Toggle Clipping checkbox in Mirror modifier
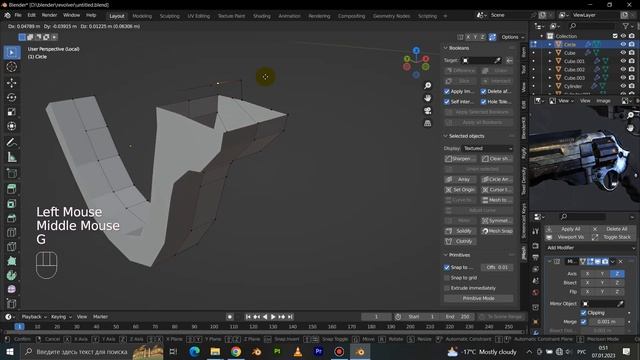 point(584,313)
